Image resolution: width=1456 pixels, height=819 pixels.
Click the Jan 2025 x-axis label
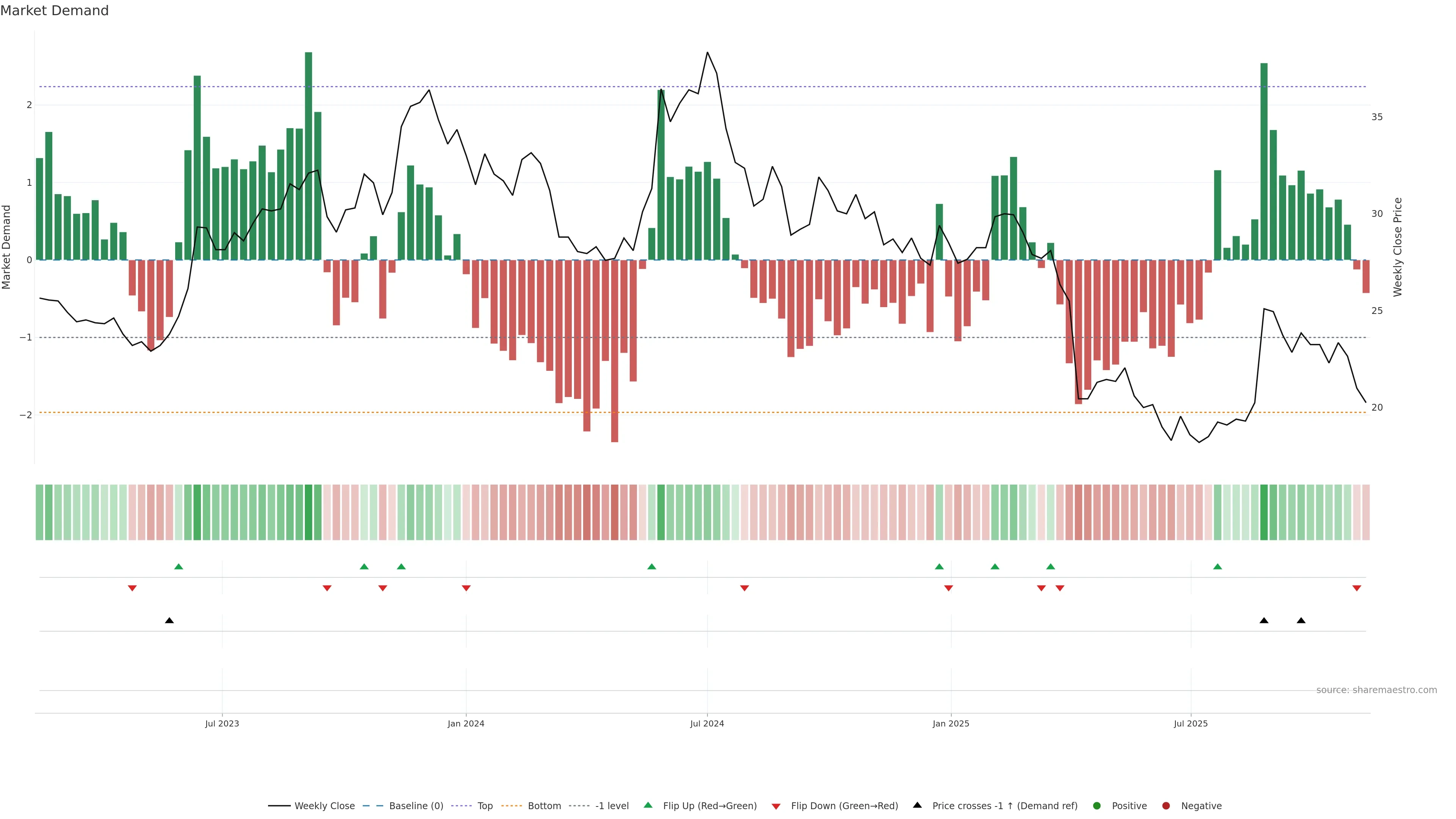click(951, 723)
